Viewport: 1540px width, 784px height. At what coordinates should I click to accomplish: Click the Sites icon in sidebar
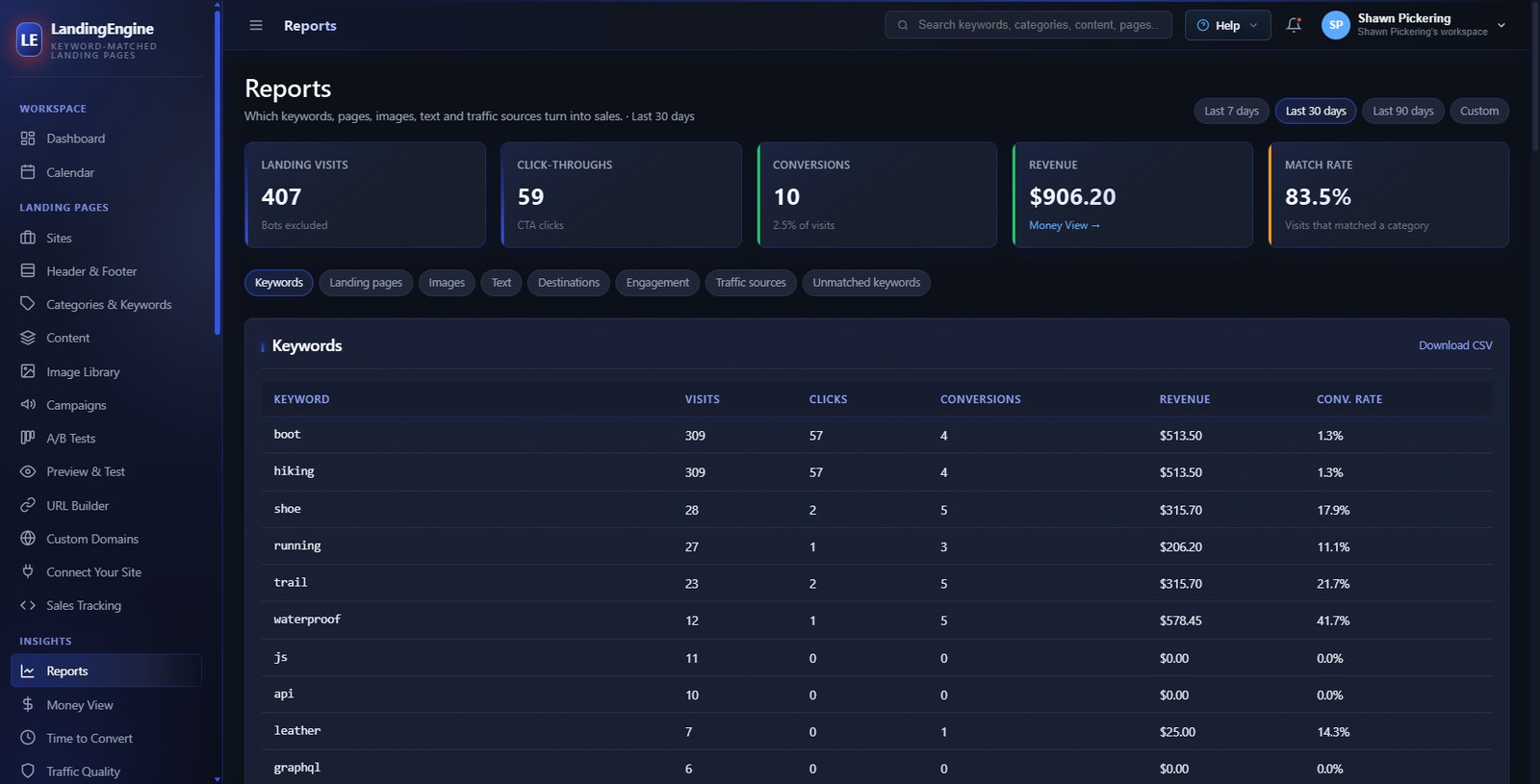tap(28, 238)
